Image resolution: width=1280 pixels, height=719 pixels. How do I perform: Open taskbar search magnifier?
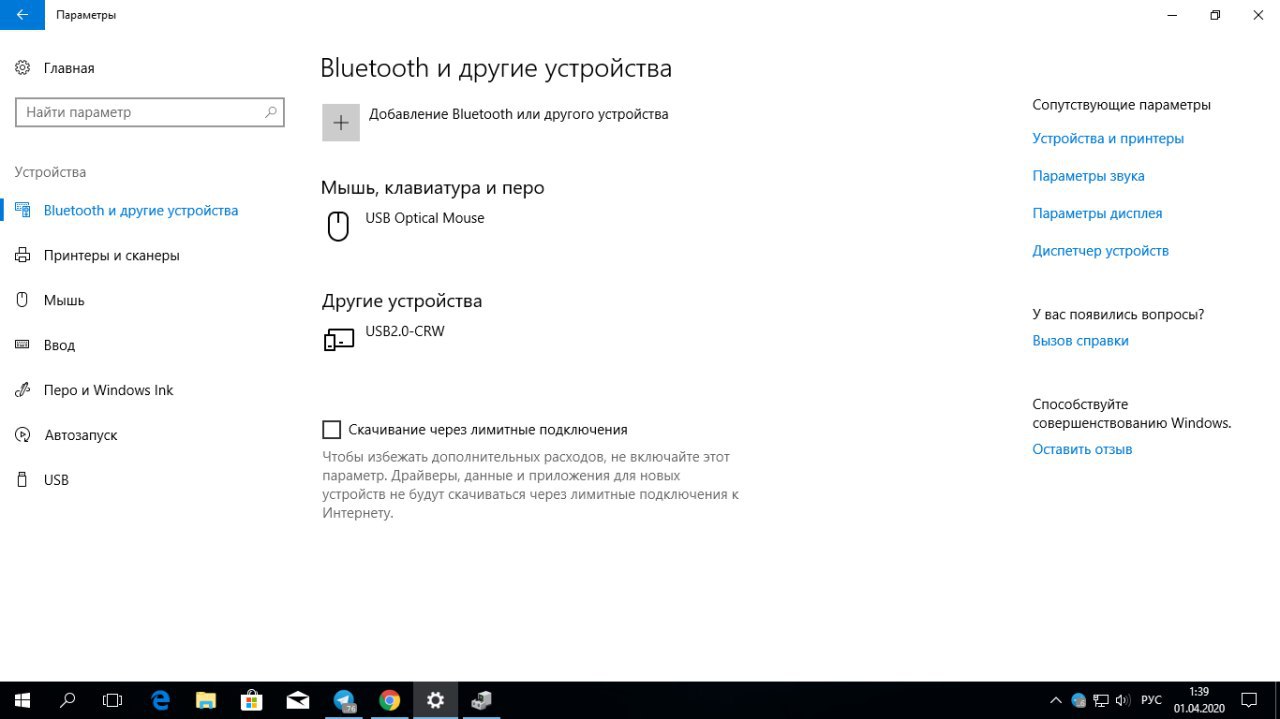(68, 700)
